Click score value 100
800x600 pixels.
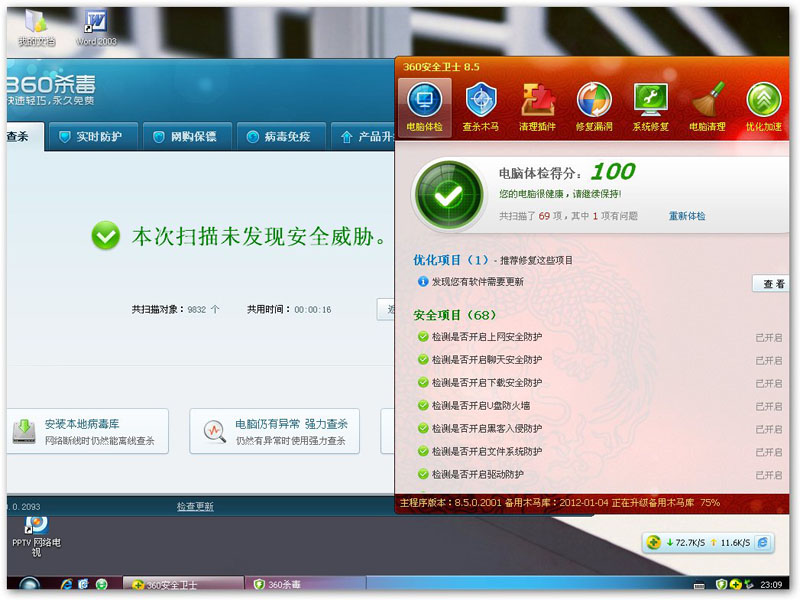click(613, 171)
